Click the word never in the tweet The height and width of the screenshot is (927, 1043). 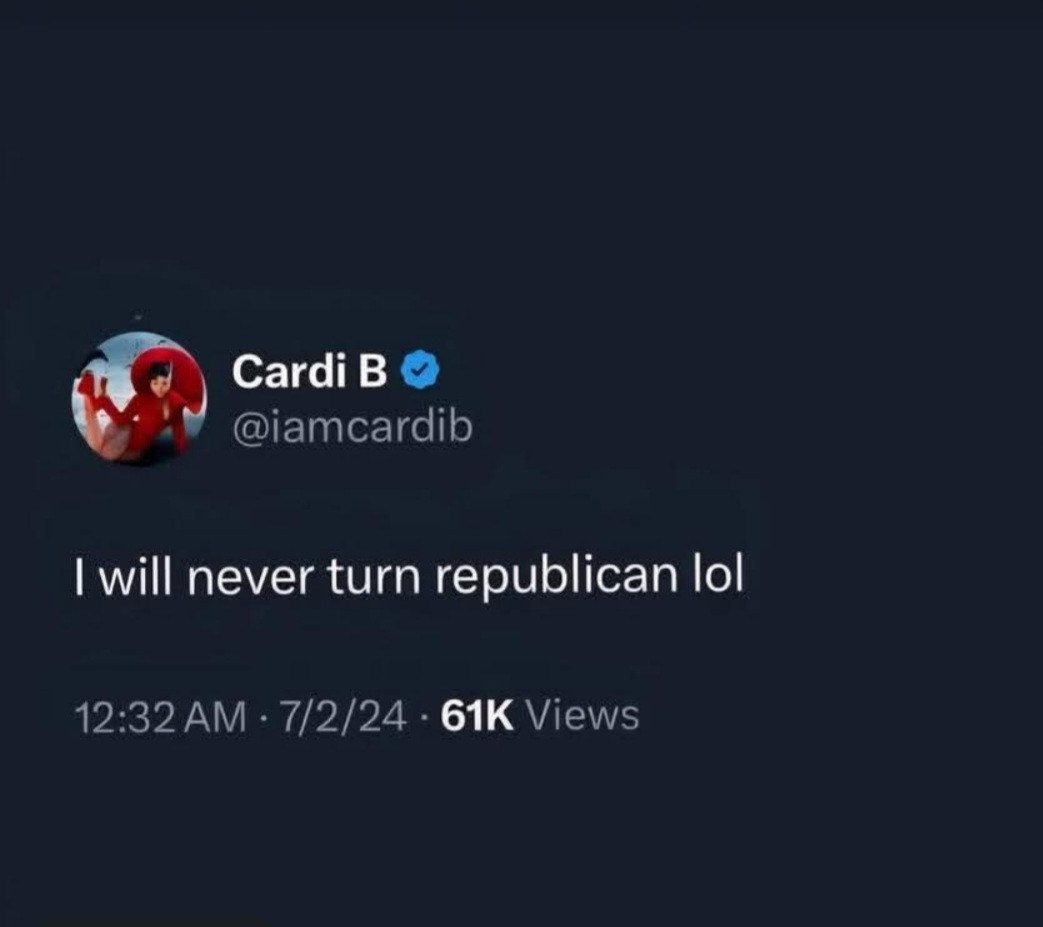click(x=249, y=578)
